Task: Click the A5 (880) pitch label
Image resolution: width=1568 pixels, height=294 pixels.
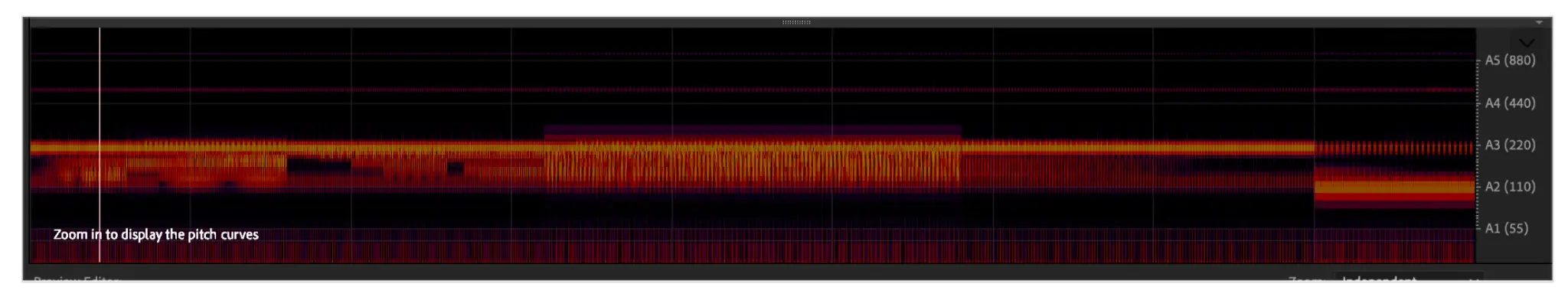Action: click(1510, 60)
